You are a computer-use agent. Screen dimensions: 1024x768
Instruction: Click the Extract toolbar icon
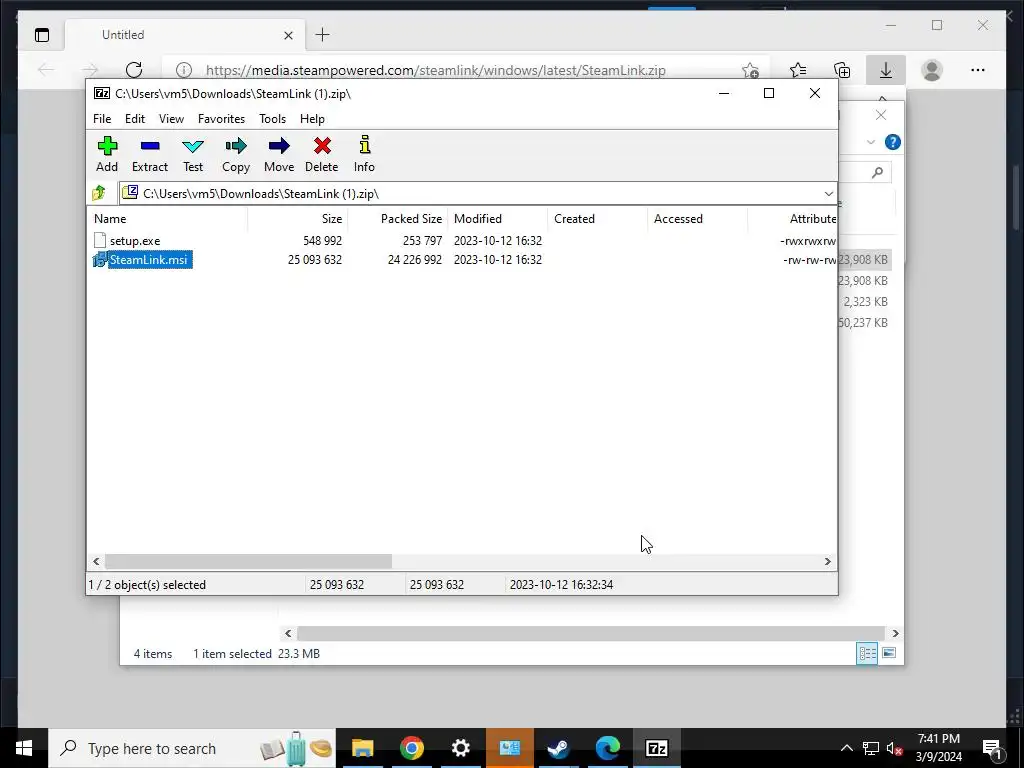click(150, 154)
